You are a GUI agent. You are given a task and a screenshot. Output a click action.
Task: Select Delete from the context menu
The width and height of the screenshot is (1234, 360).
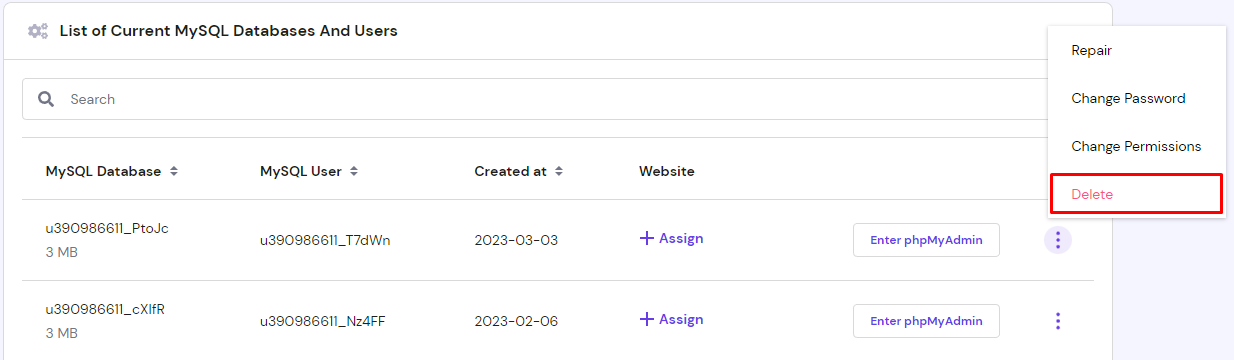click(x=1137, y=194)
